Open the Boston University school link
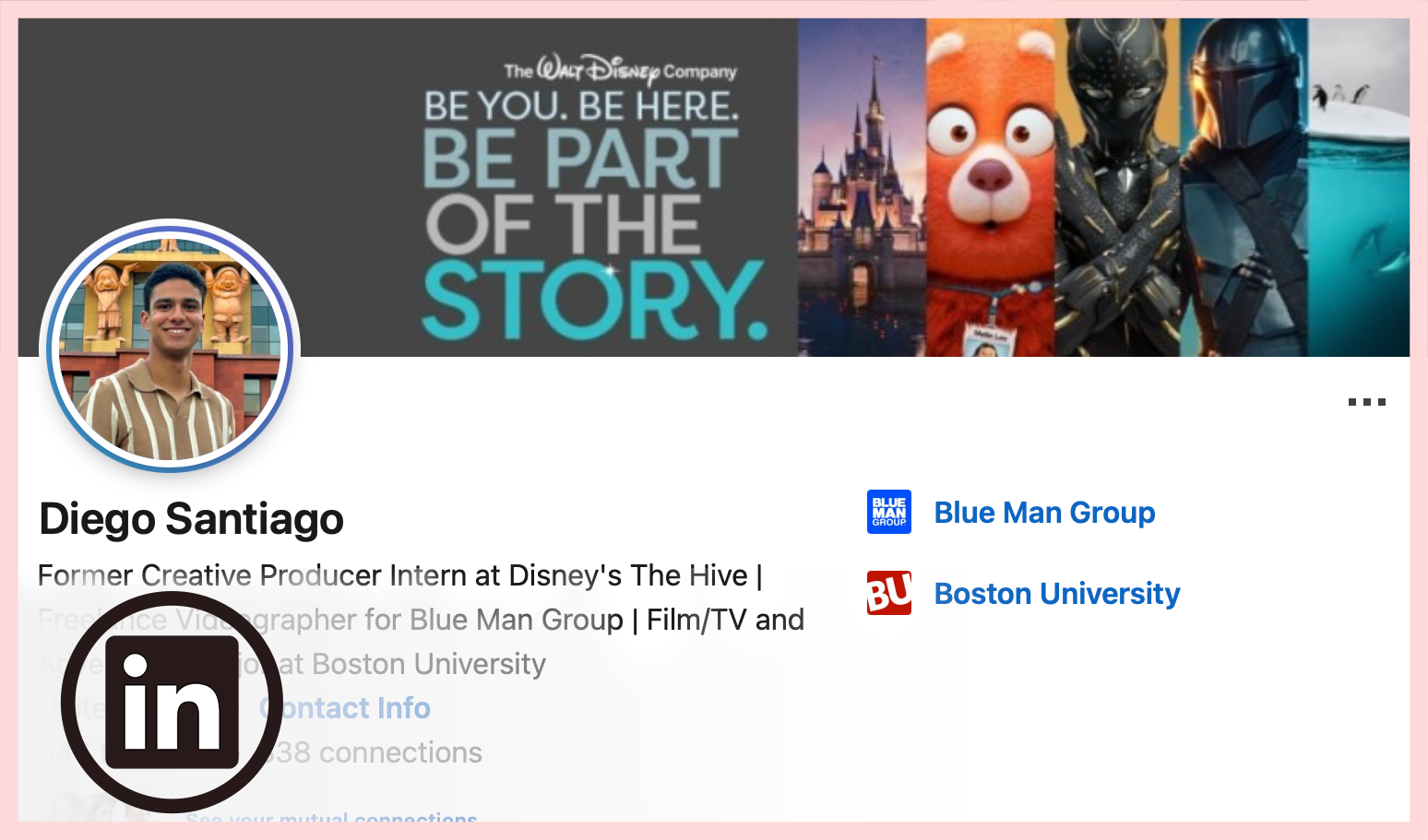Viewport: 1428px width, 840px height. click(x=1057, y=594)
